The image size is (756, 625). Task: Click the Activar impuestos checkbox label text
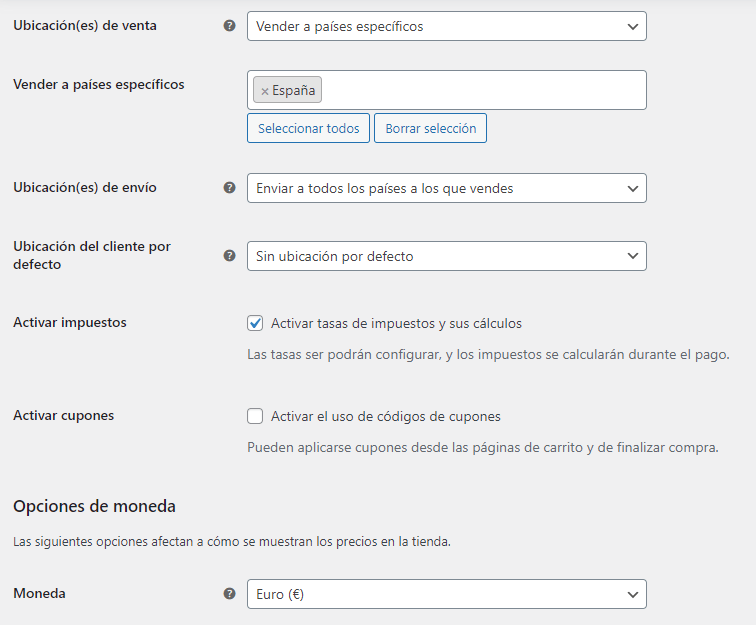point(396,323)
